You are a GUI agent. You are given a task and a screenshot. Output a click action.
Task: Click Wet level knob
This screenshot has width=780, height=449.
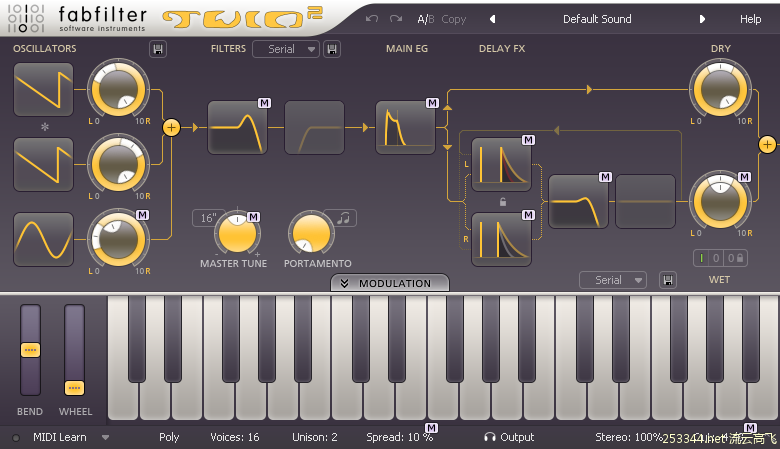coord(720,201)
